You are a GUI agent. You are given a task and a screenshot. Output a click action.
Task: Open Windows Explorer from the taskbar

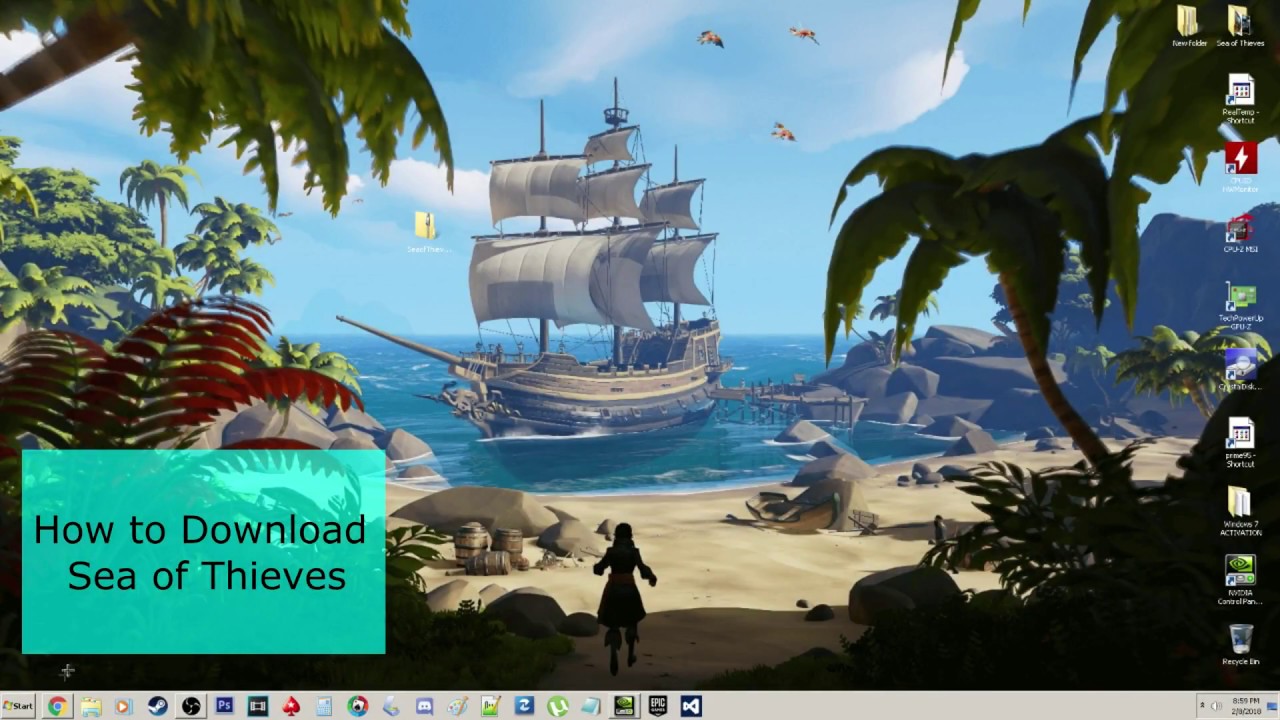tap(91, 706)
